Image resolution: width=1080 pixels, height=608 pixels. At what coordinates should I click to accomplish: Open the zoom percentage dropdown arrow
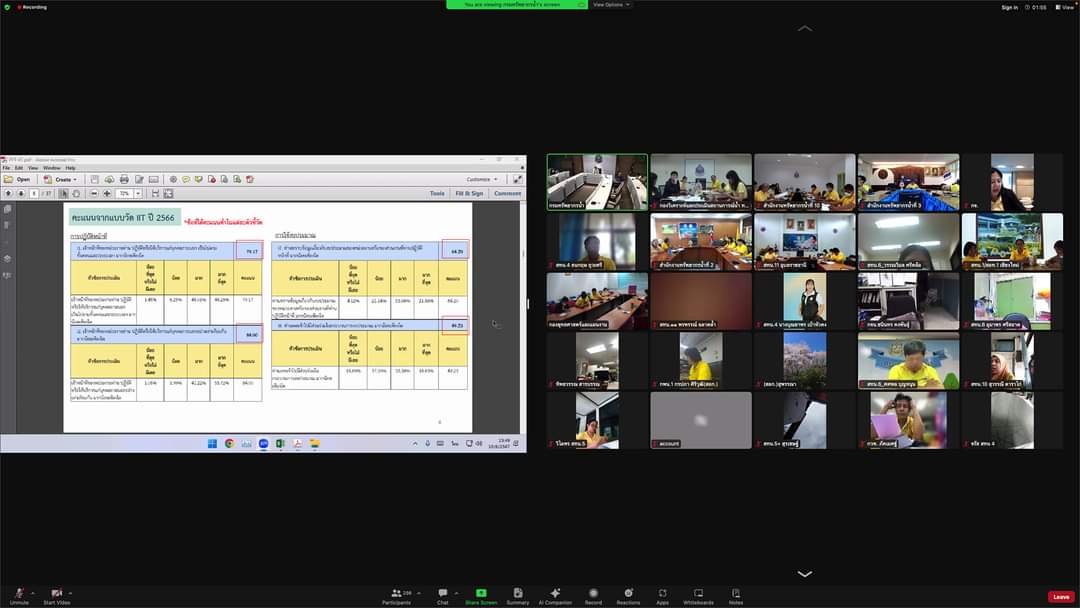[138, 194]
